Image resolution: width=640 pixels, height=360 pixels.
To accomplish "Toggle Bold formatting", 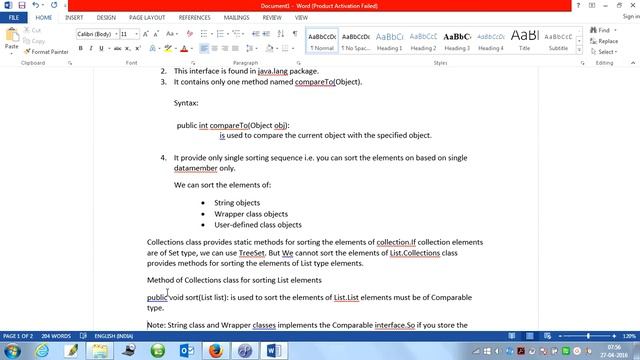I will click(x=80, y=49).
